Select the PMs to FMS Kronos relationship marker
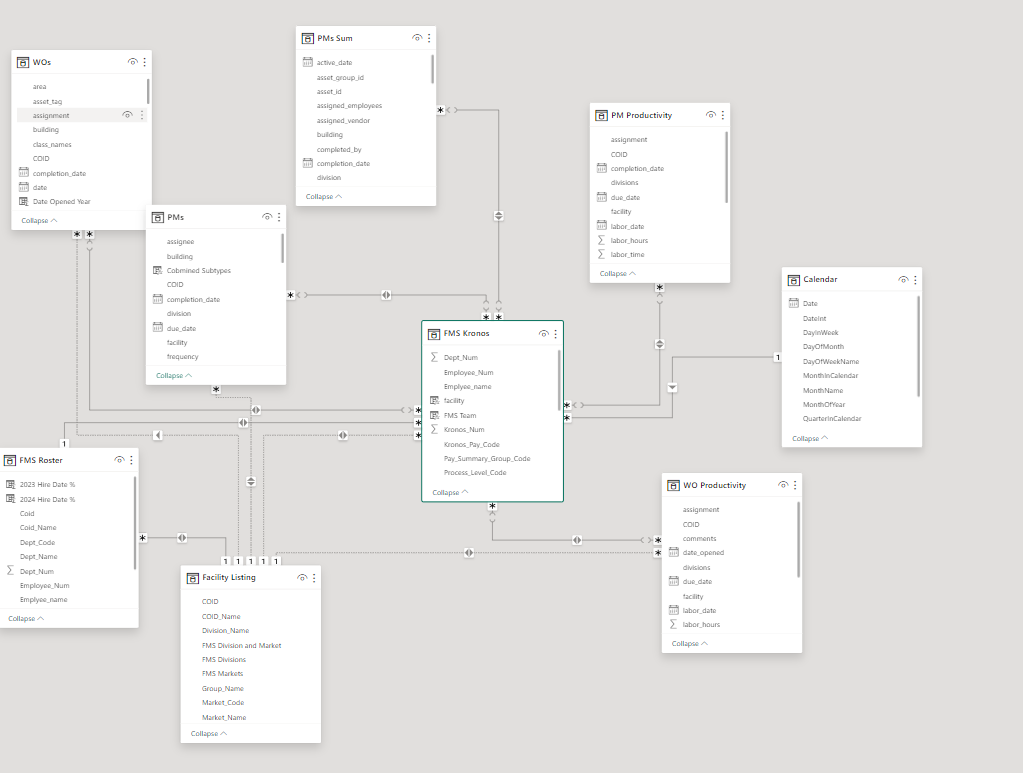1023x773 pixels. pos(386,296)
